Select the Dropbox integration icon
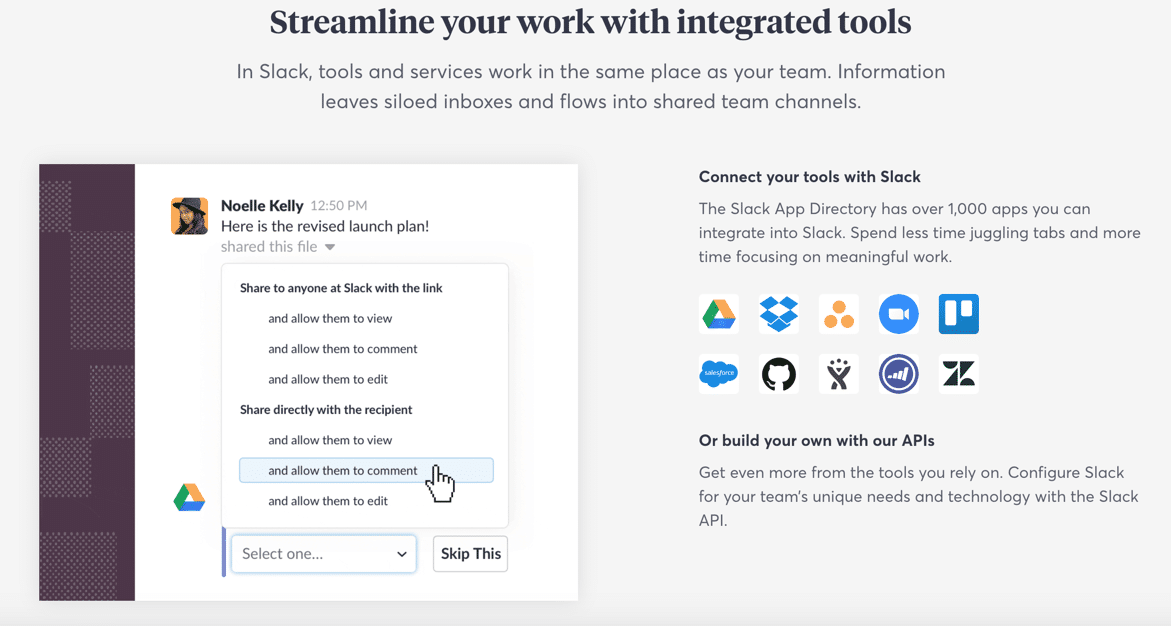Viewport: 1171px width, 626px height. tap(778, 313)
